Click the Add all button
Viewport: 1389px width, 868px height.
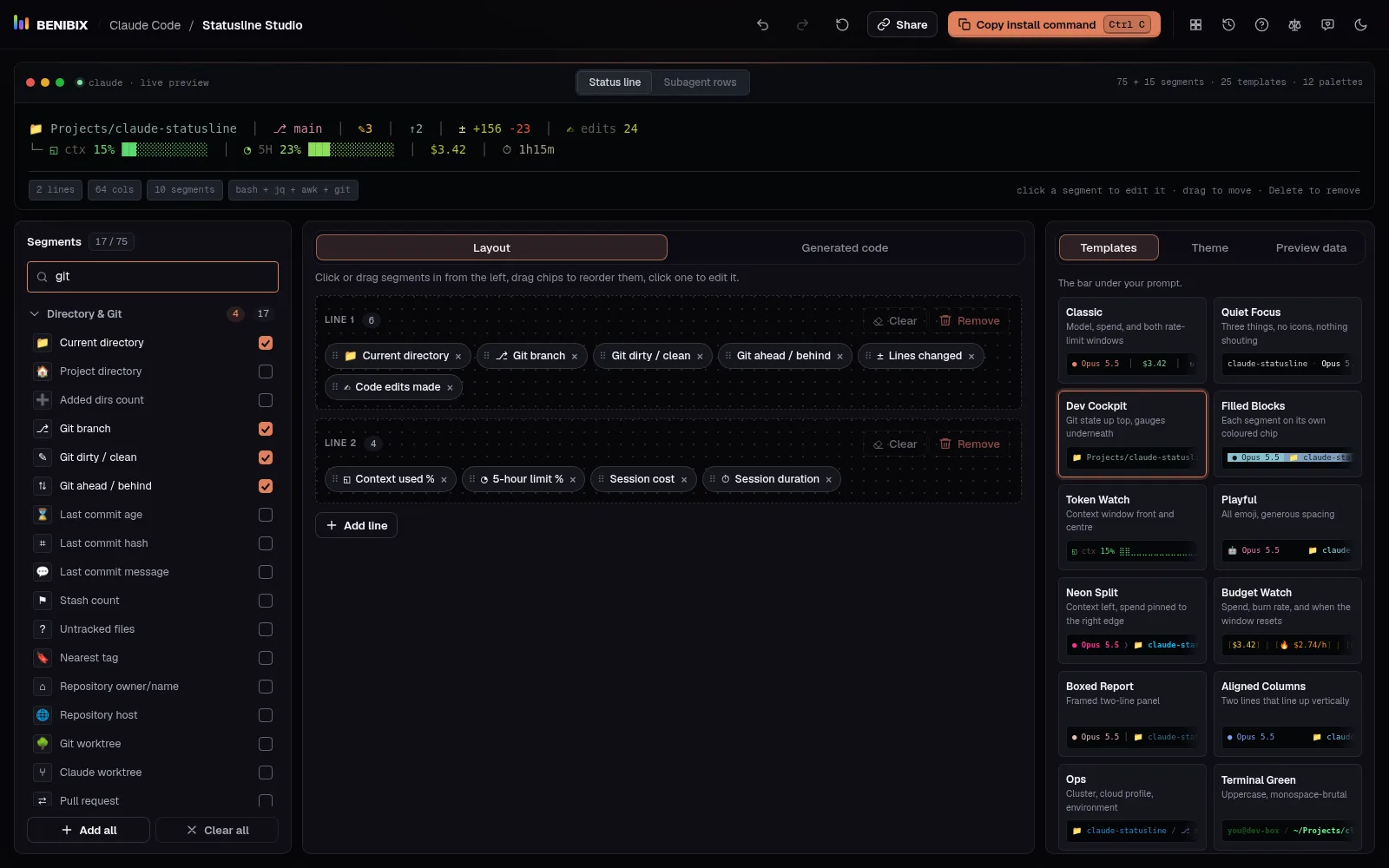[x=89, y=831]
